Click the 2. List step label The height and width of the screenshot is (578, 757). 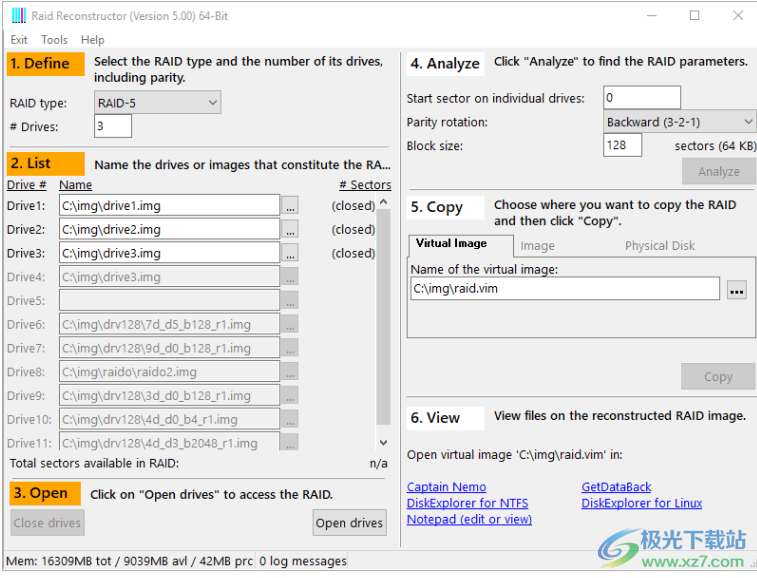46,164
